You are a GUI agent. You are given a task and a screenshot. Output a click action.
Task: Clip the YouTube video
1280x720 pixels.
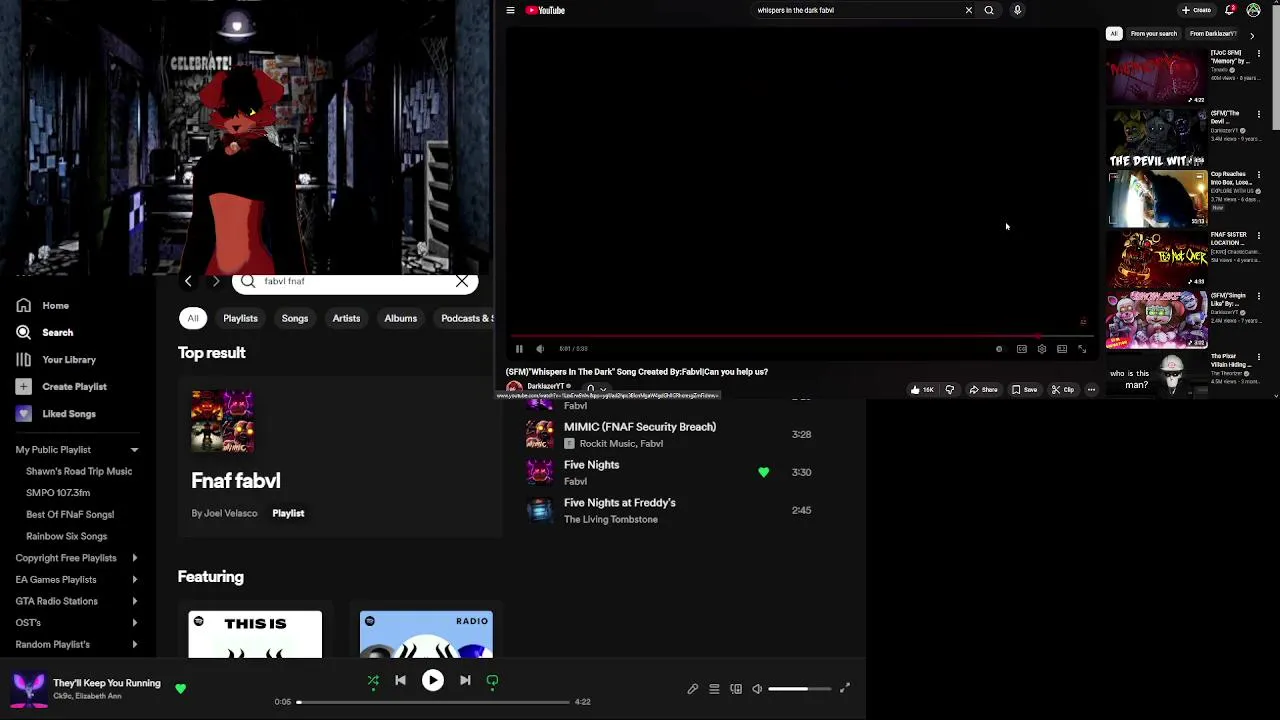click(1062, 390)
